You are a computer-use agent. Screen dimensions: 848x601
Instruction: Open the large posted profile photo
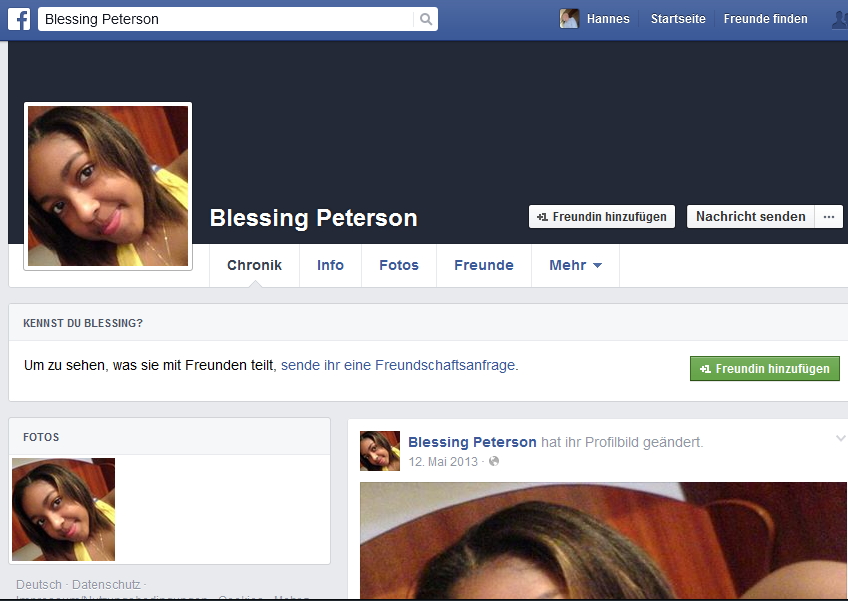604,540
